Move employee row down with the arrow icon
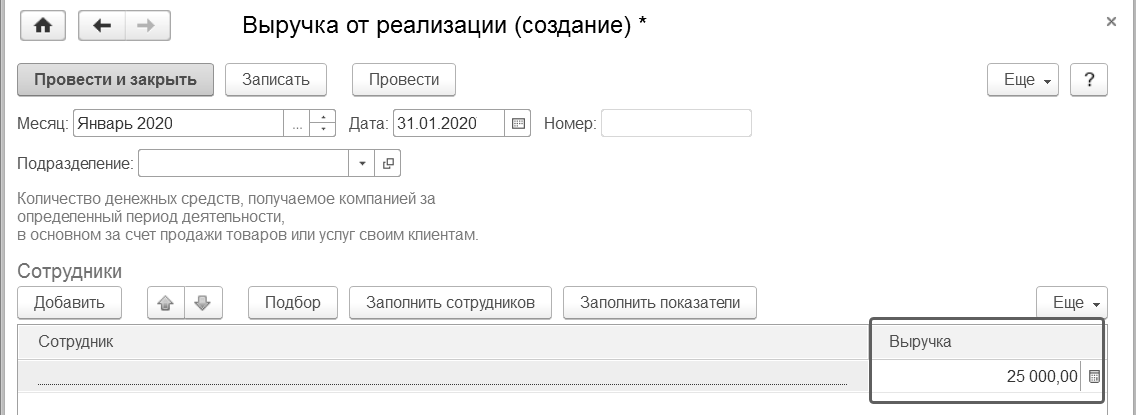 pyautogui.click(x=204, y=303)
